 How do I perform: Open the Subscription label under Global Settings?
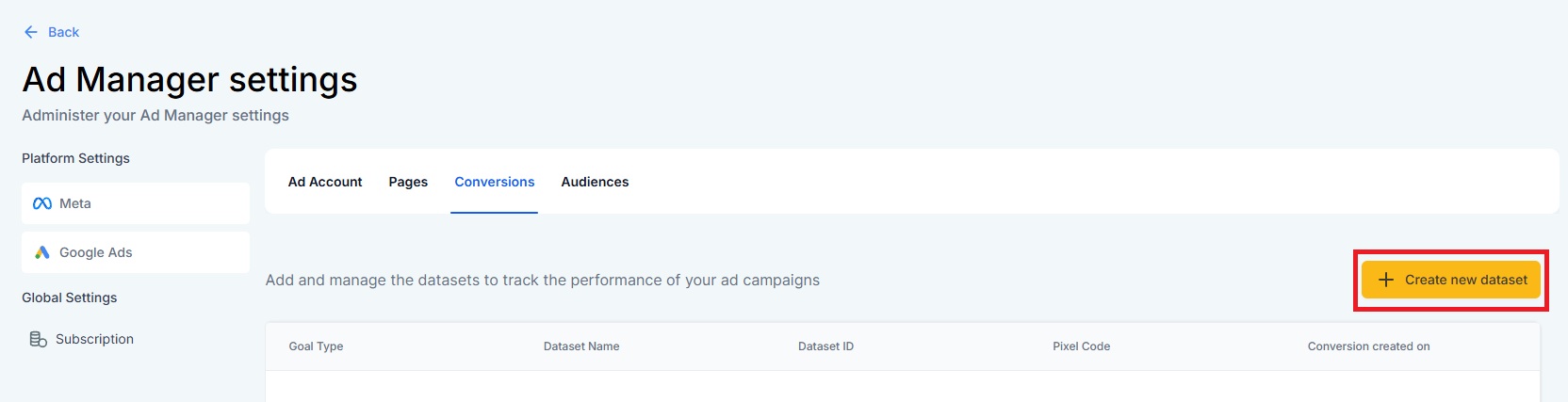(94, 339)
